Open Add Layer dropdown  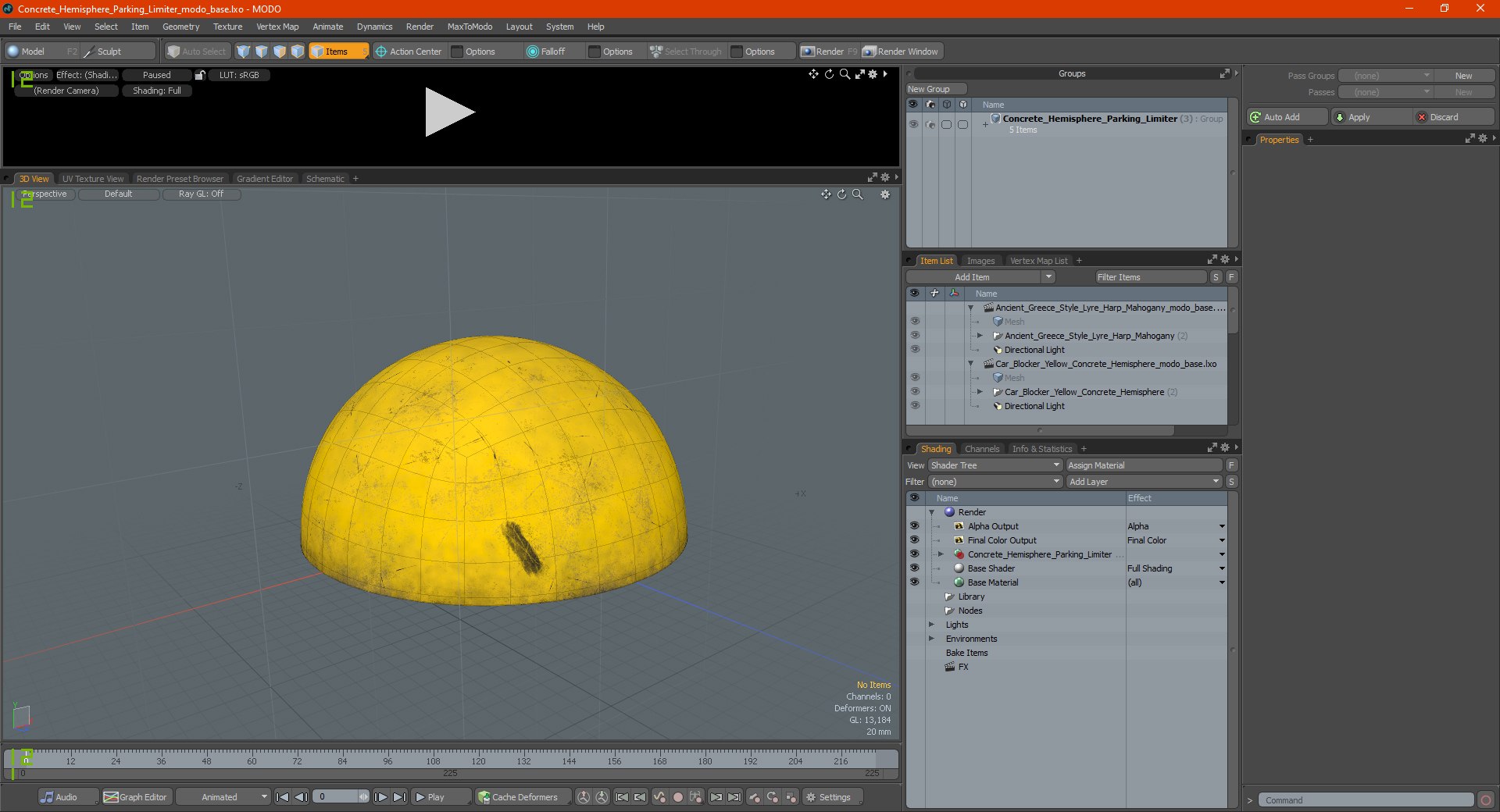point(1144,482)
